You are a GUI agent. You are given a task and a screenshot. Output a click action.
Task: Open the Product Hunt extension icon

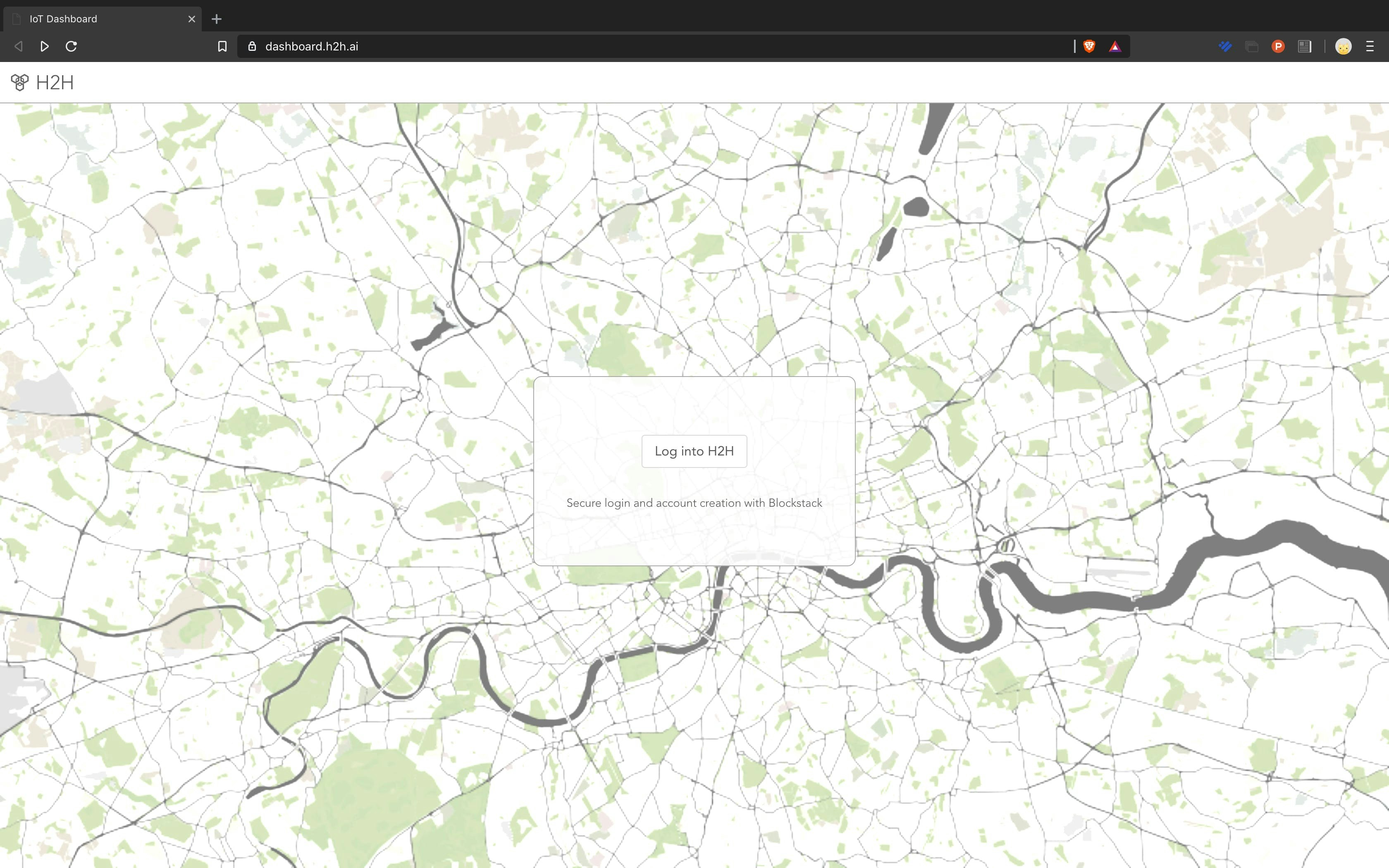(x=1278, y=46)
